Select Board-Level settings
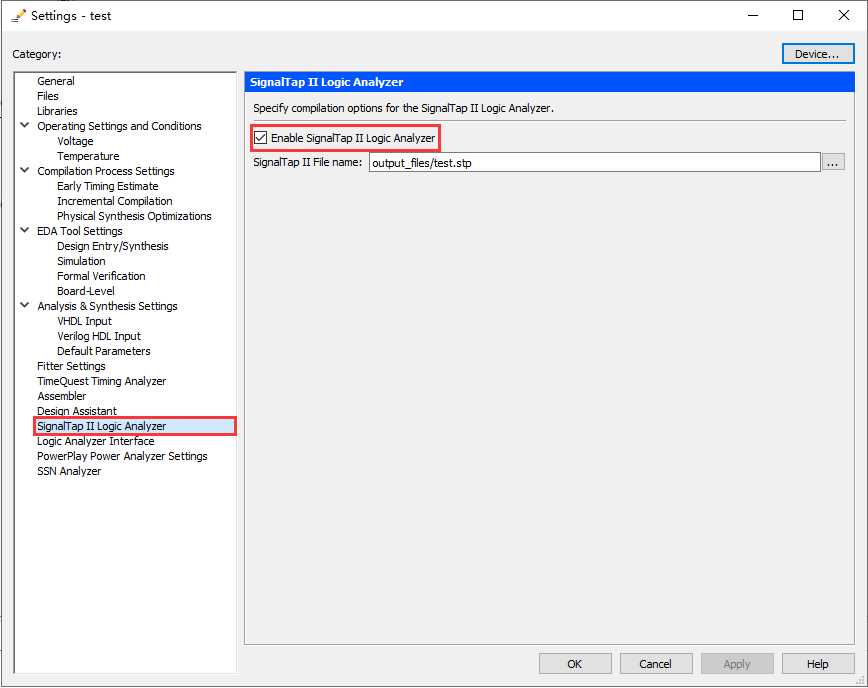The height and width of the screenshot is (688, 868). 86,291
